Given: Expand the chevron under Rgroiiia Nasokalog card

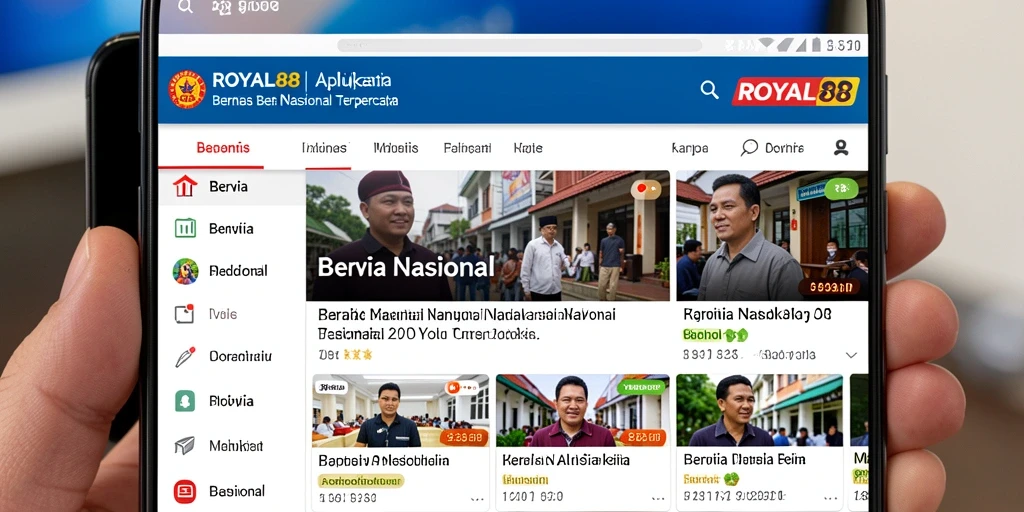Looking at the screenshot, I should 851,355.
